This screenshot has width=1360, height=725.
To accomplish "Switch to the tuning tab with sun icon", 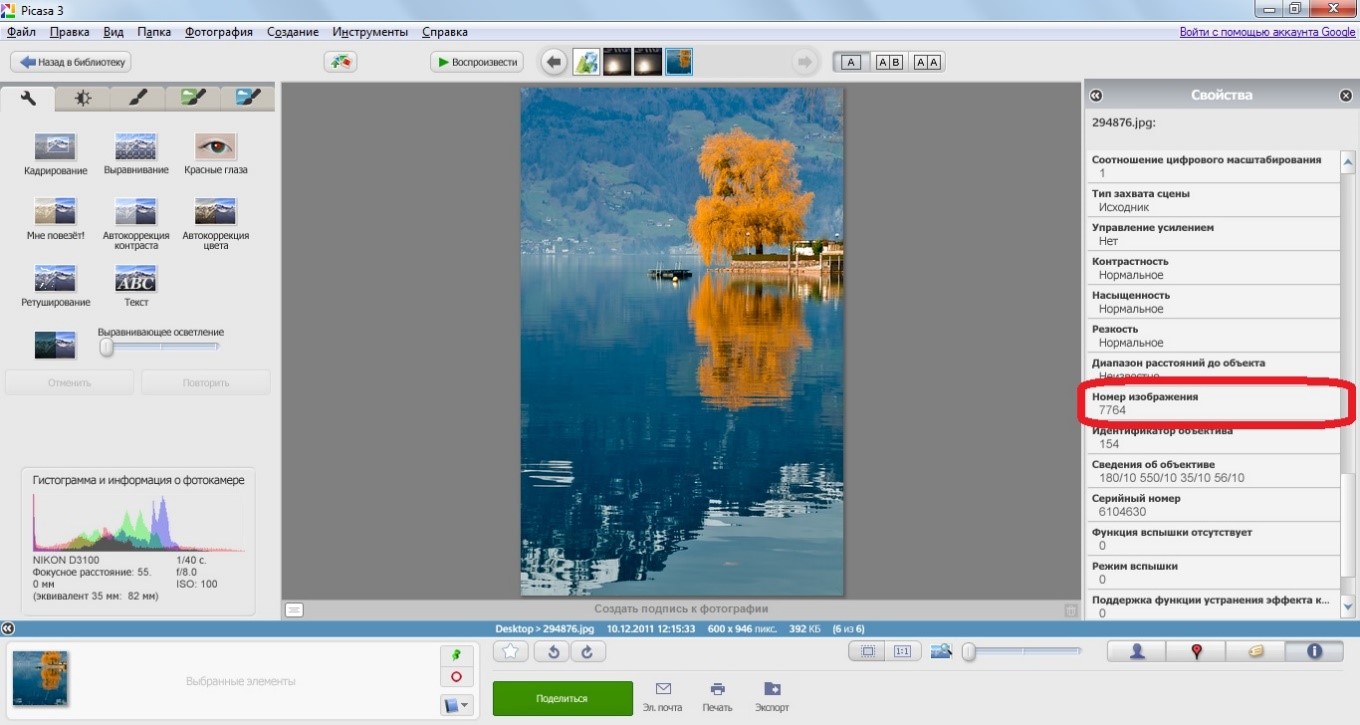I will tap(82, 97).
